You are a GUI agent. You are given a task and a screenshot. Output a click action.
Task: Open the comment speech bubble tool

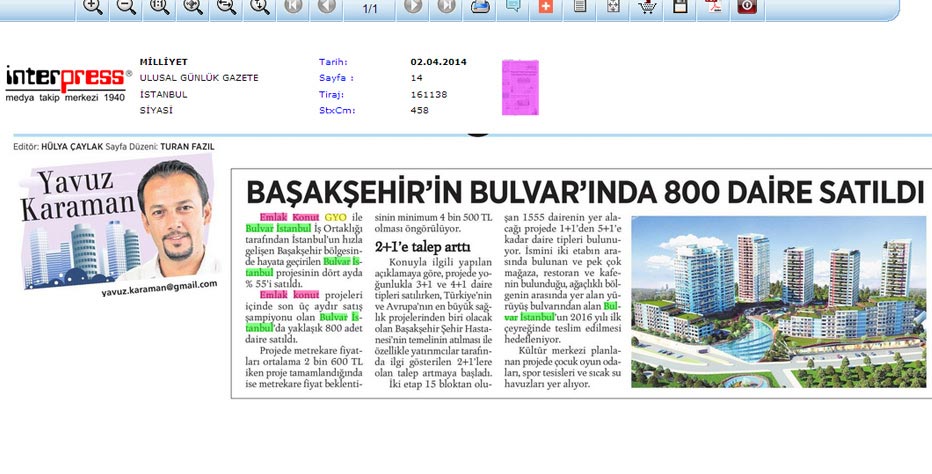pos(513,6)
